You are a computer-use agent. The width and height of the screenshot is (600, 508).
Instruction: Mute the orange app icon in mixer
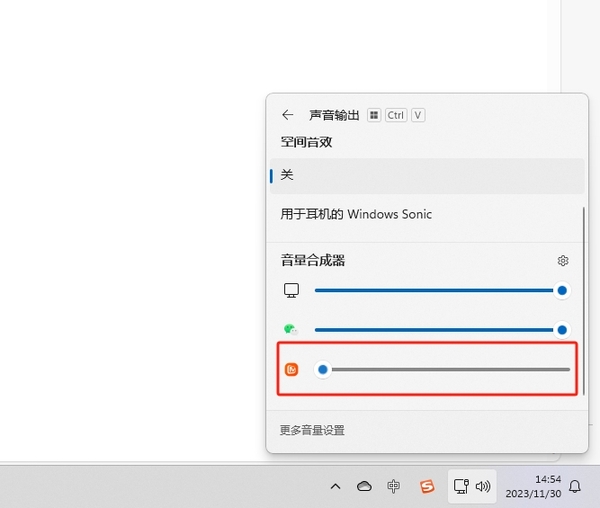pos(292,370)
